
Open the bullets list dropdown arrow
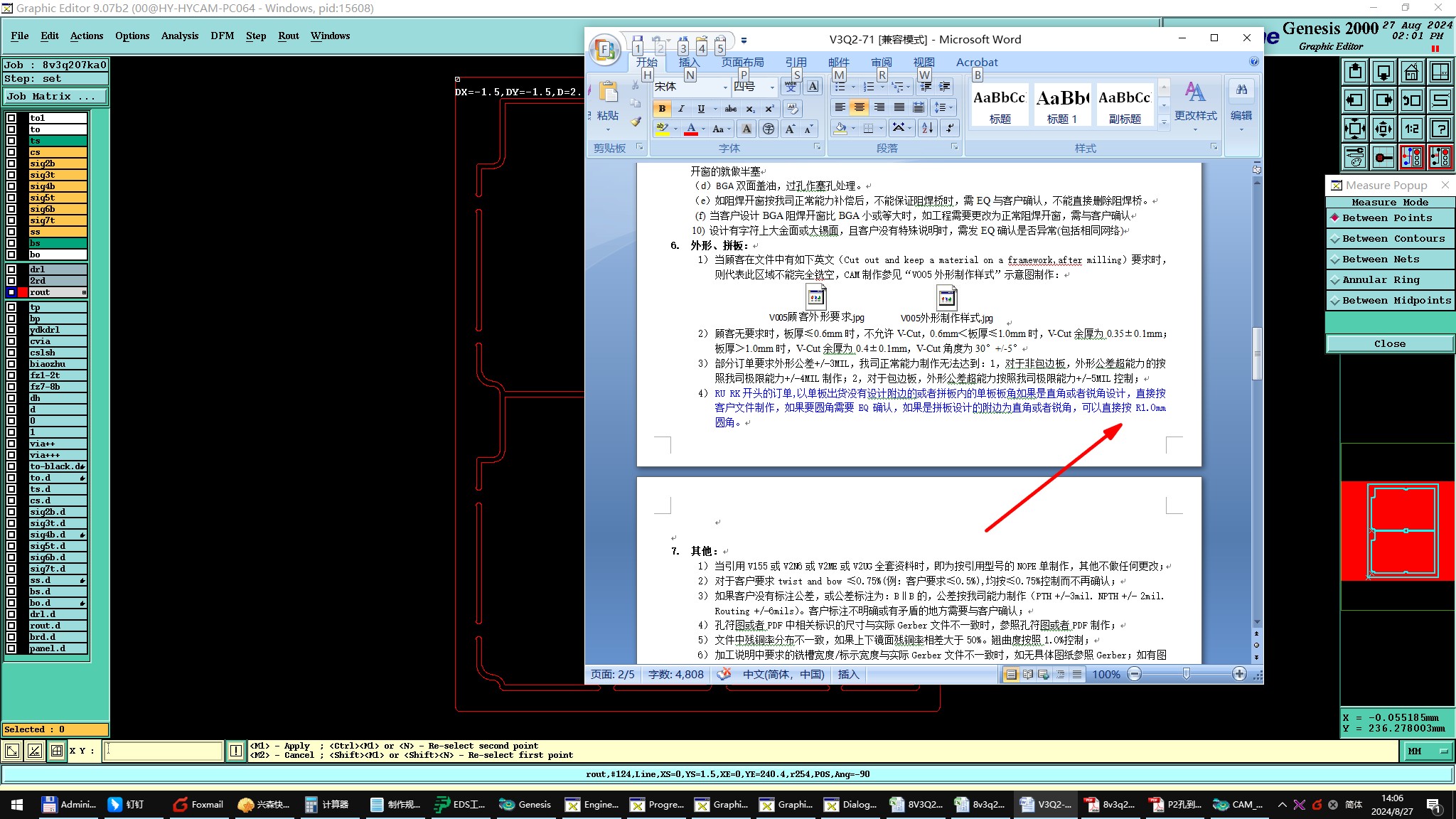853,87
